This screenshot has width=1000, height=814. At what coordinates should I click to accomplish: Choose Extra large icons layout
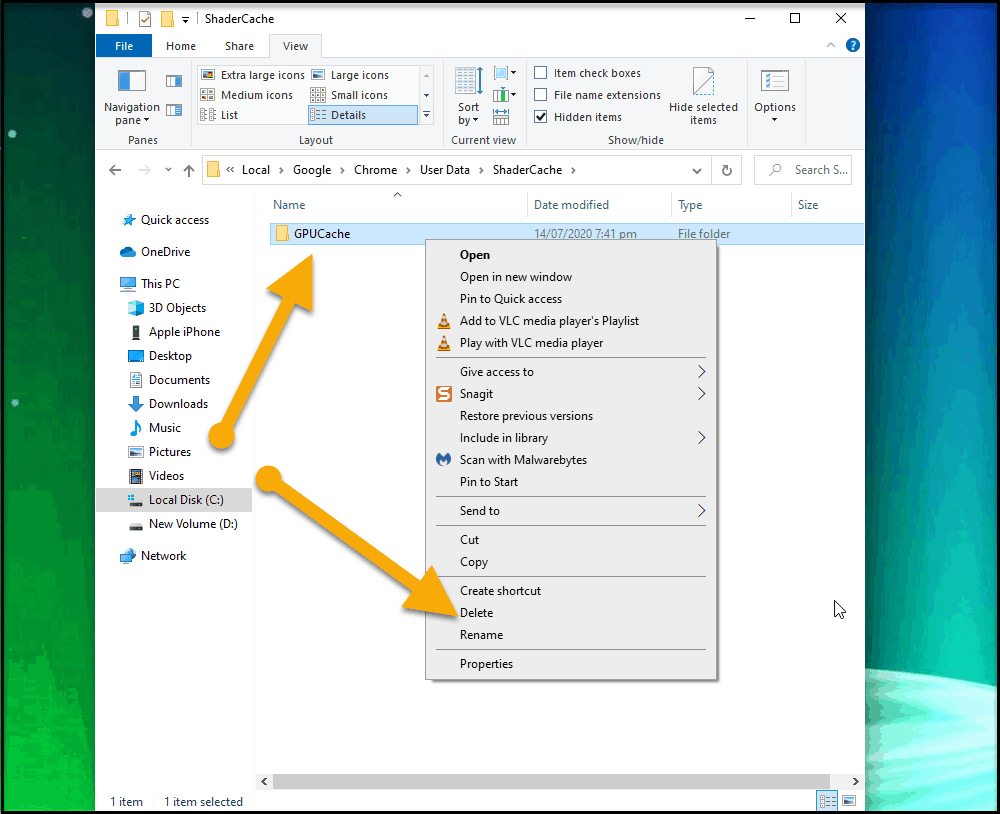pyautogui.click(x=253, y=75)
